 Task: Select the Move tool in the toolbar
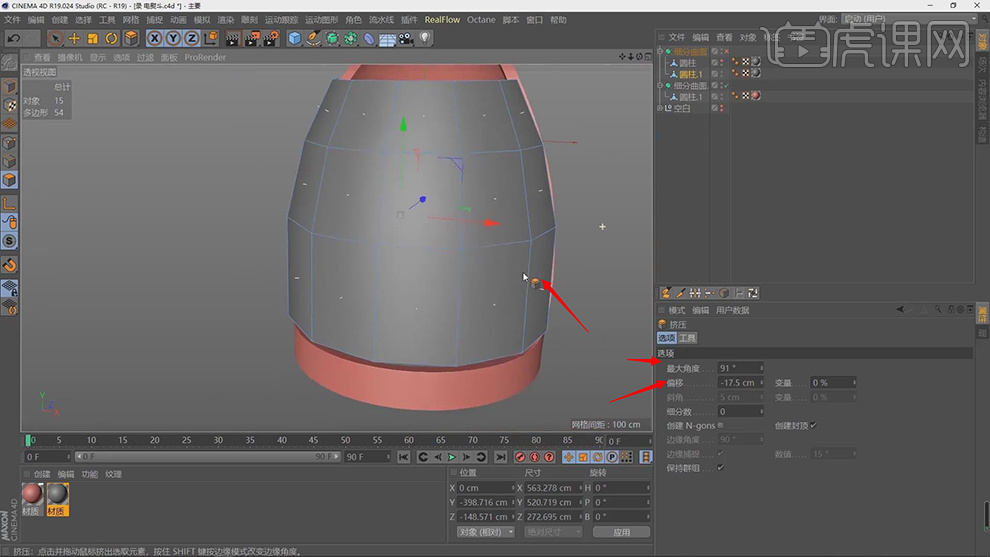pos(74,38)
